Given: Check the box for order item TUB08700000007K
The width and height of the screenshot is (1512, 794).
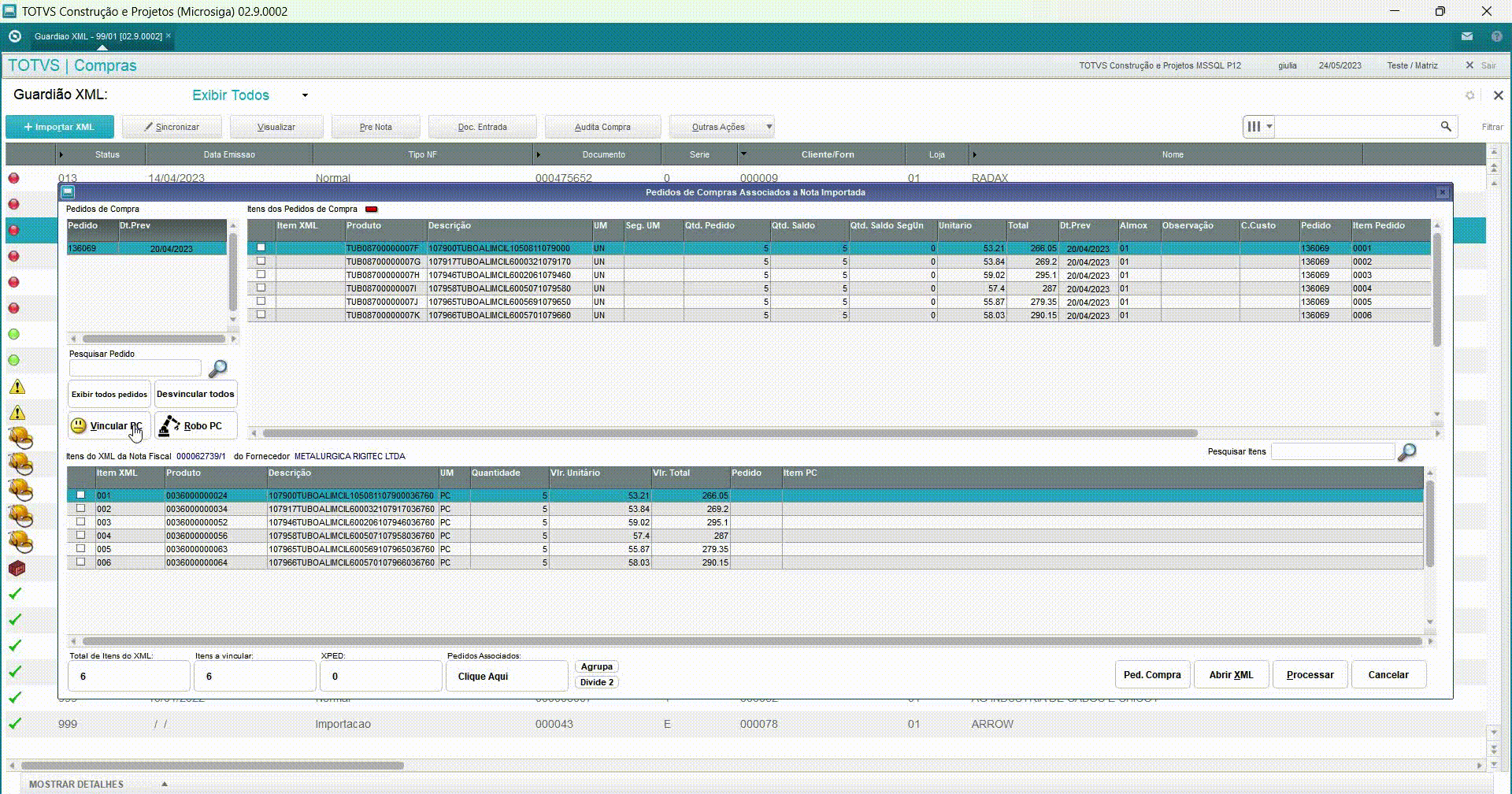Looking at the screenshot, I should point(261,315).
